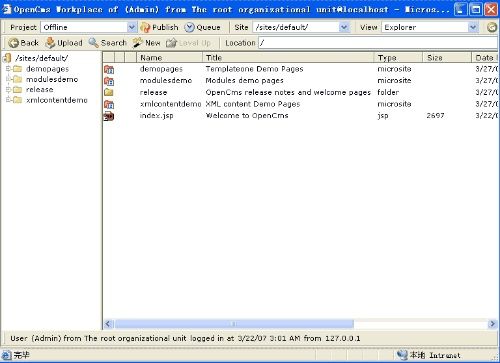This screenshot has width=500, height=363.
Task: Click the horizontal scrollbar thumb
Action: [x=234, y=324]
